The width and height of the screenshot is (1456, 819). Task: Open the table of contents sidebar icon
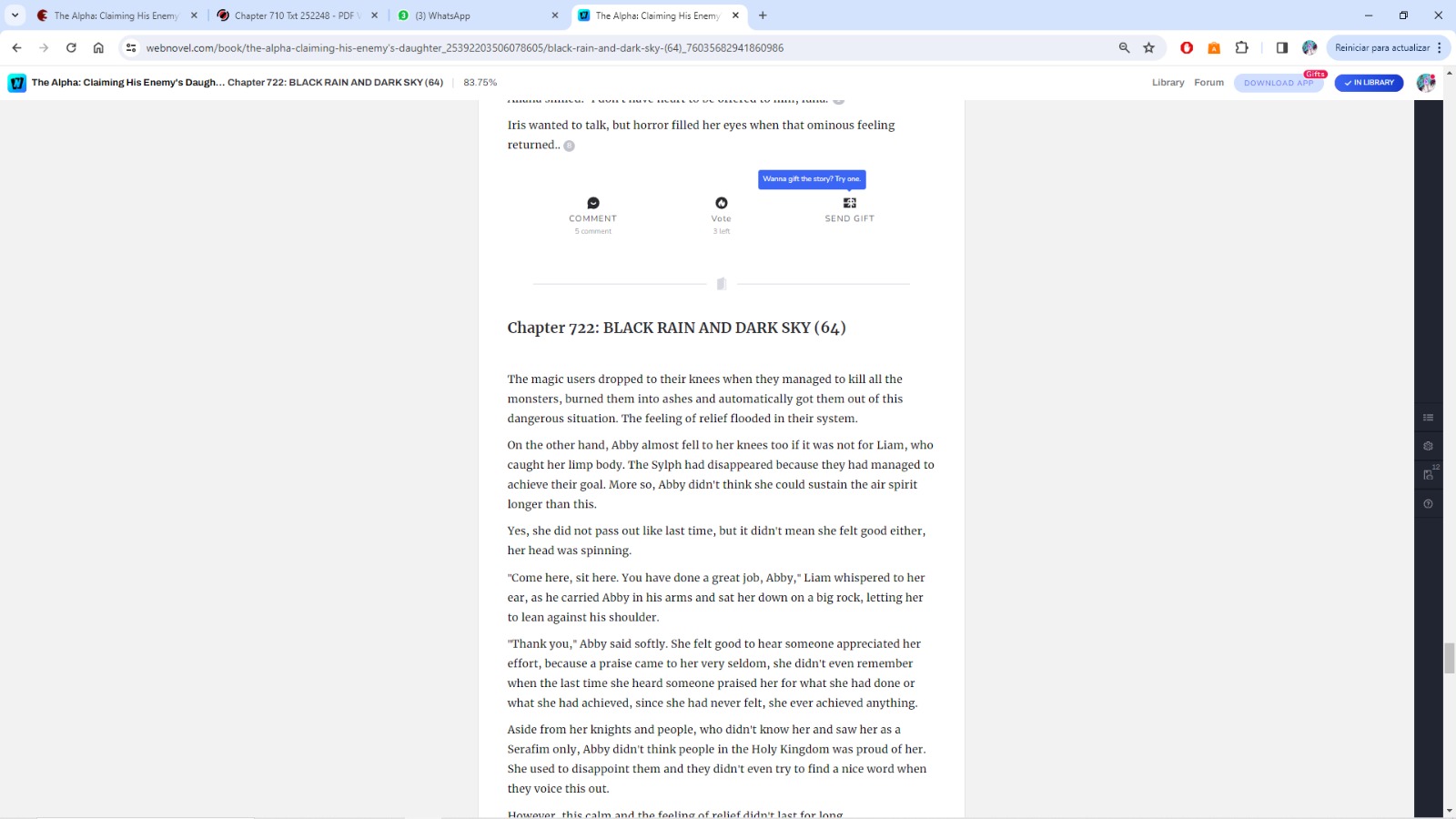click(x=1428, y=418)
